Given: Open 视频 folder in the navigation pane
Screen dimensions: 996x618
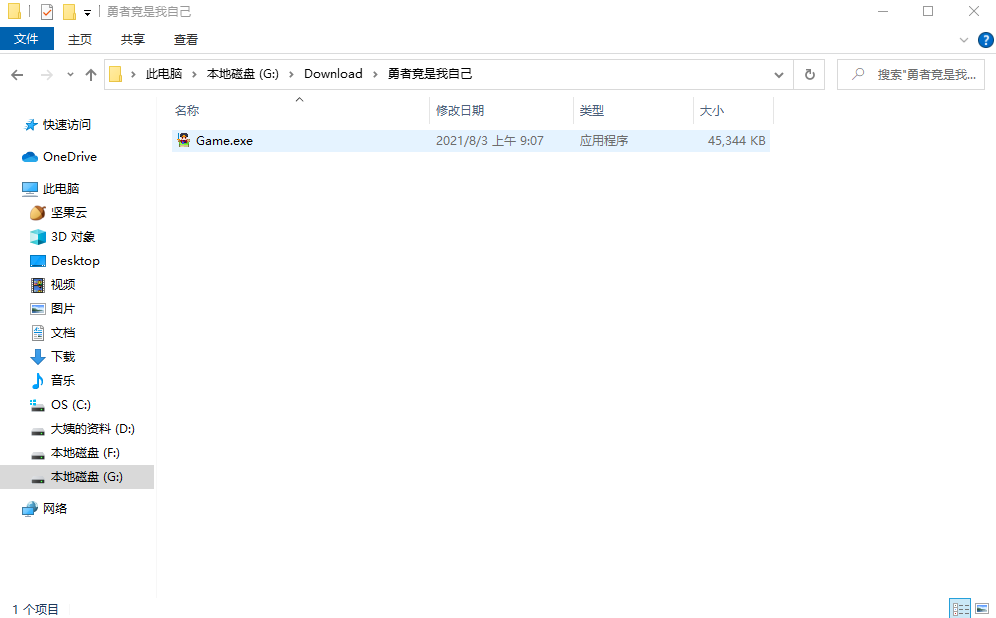Looking at the screenshot, I should [x=63, y=285].
